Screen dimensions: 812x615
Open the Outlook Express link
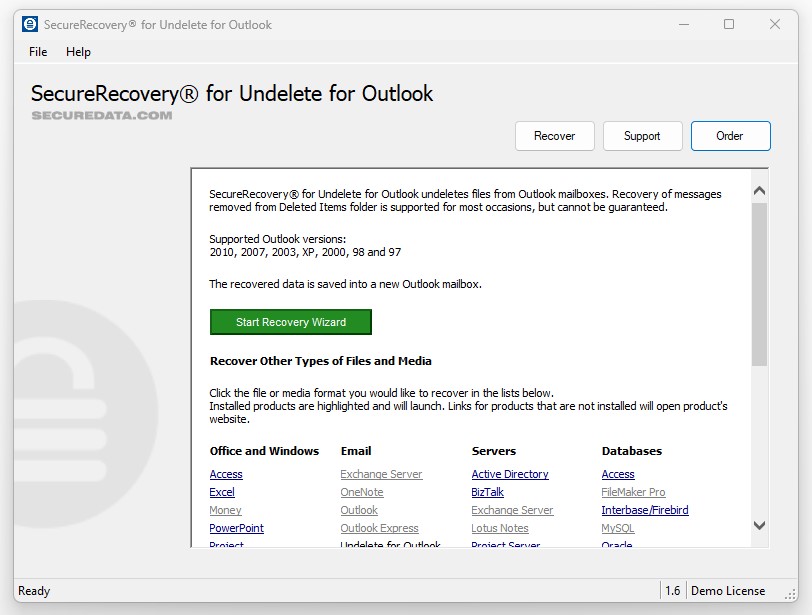(379, 528)
